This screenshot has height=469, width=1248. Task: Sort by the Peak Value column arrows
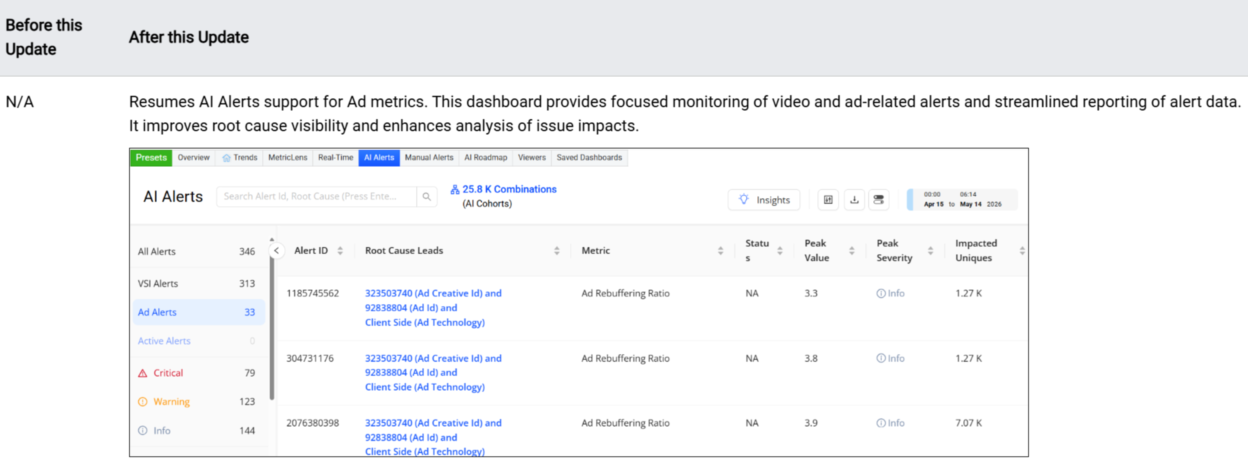pyautogui.click(x=851, y=251)
